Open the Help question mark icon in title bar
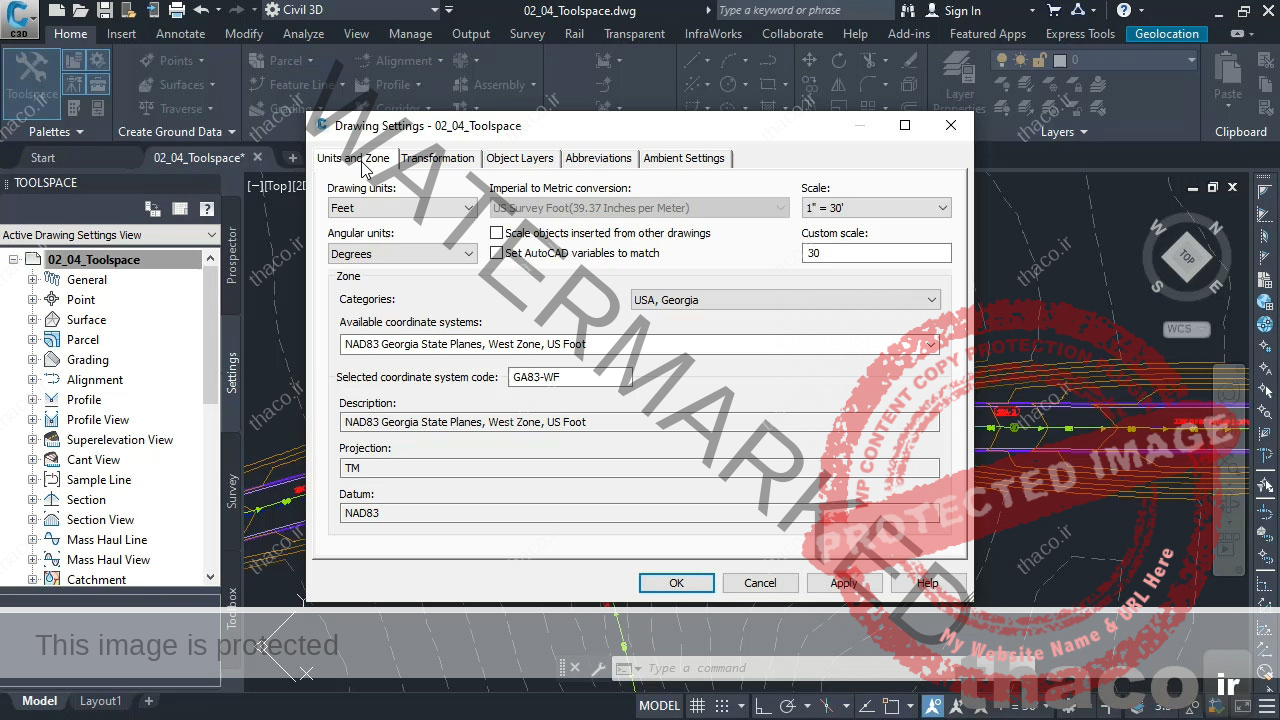This screenshot has height=720, width=1280. pyautogui.click(x=1124, y=10)
